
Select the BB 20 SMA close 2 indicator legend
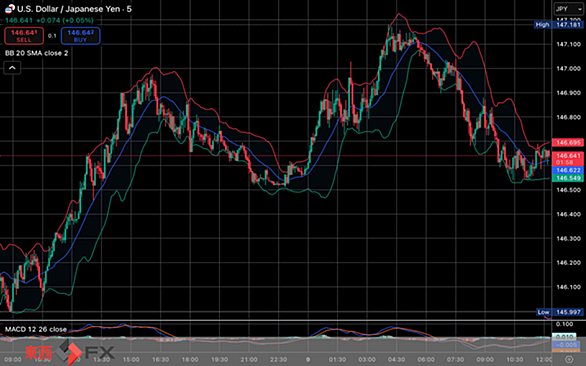point(37,53)
